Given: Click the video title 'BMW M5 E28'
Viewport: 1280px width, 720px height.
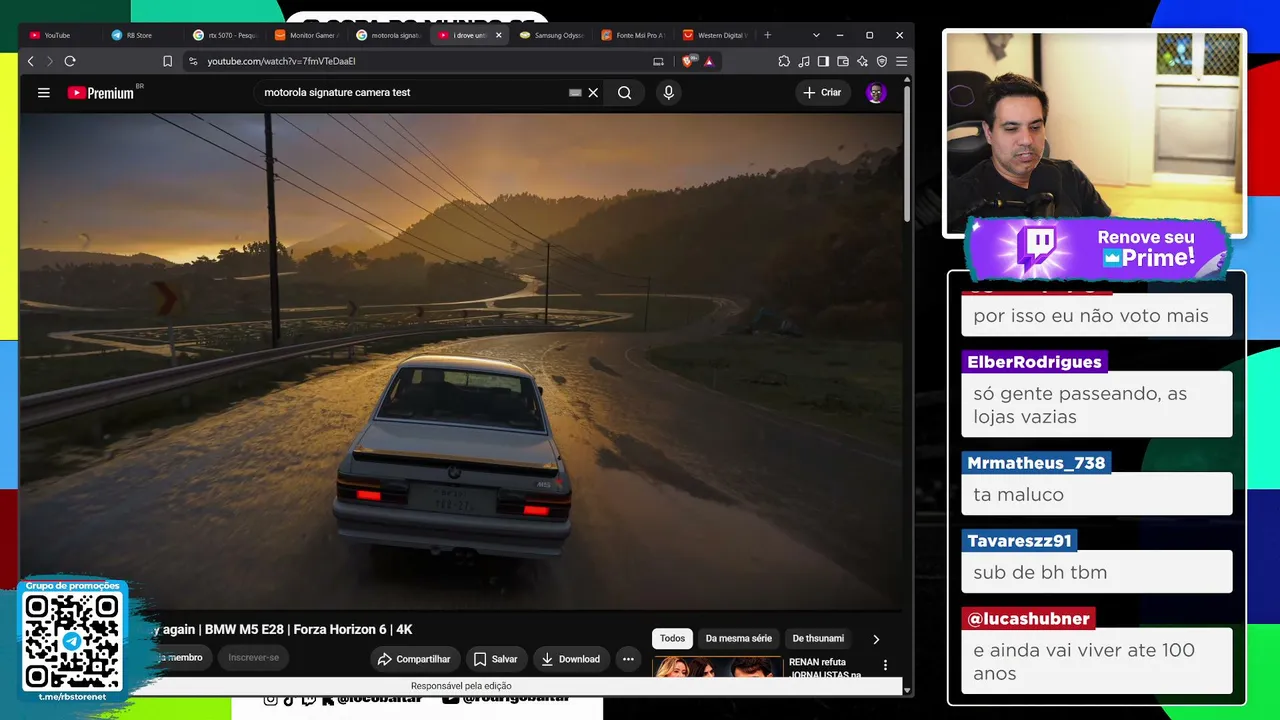Looking at the screenshot, I should click(244, 630).
